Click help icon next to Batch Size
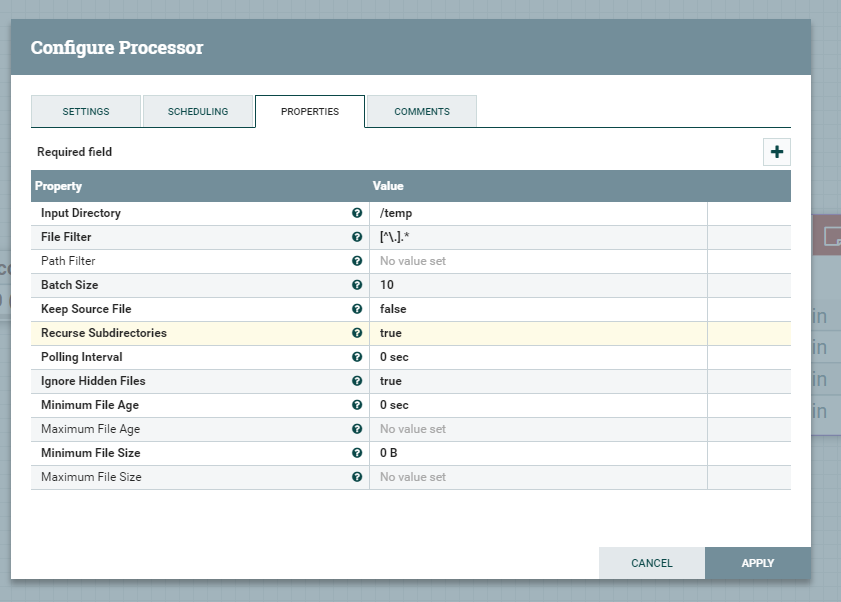Image resolution: width=841 pixels, height=602 pixels. point(357,285)
